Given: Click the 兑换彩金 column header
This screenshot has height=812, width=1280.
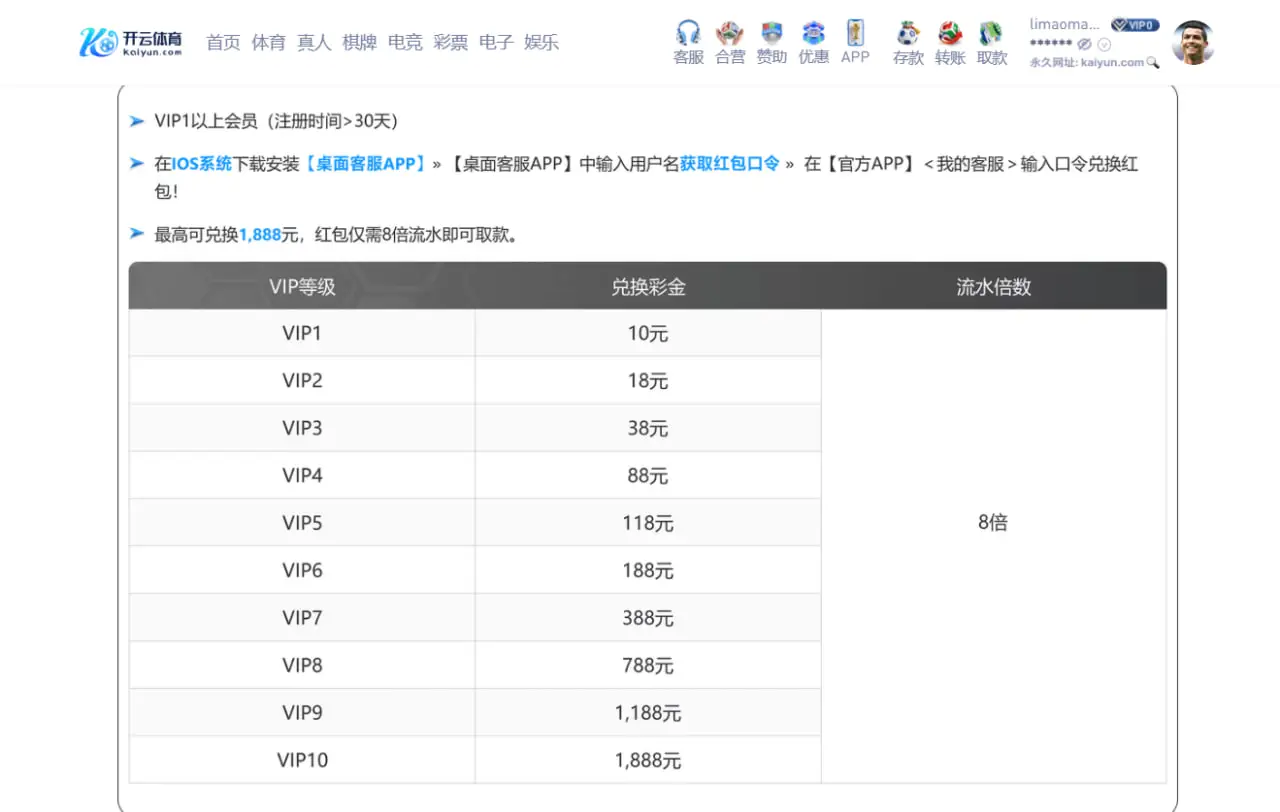Looking at the screenshot, I should pos(648,287).
